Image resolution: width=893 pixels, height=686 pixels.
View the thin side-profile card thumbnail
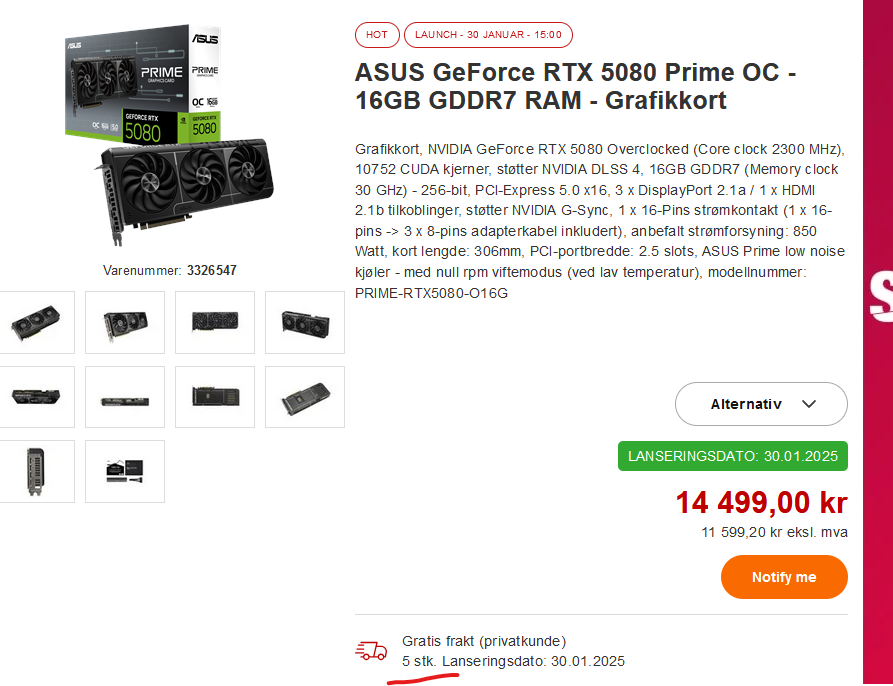[x=125, y=397]
